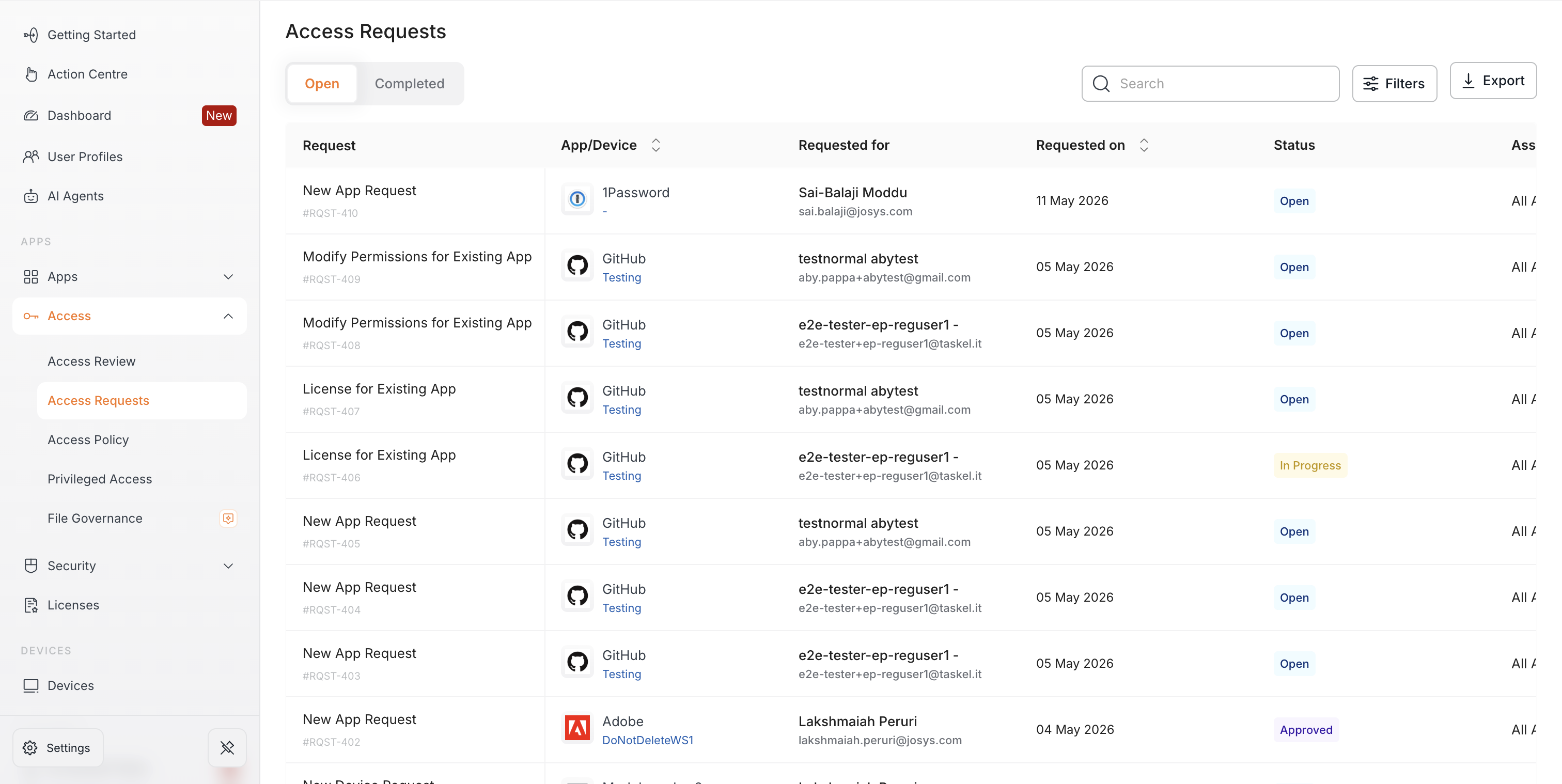This screenshot has width=1562, height=784.
Task: Click the Getting Started rocket icon
Action: tap(31, 35)
